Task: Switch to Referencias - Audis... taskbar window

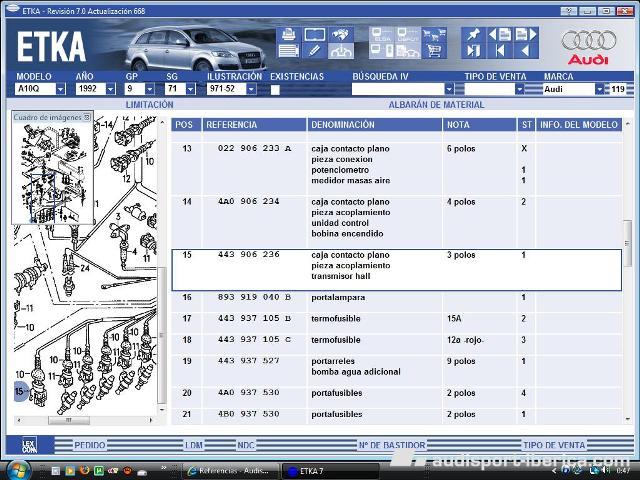Action: pos(231,471)
